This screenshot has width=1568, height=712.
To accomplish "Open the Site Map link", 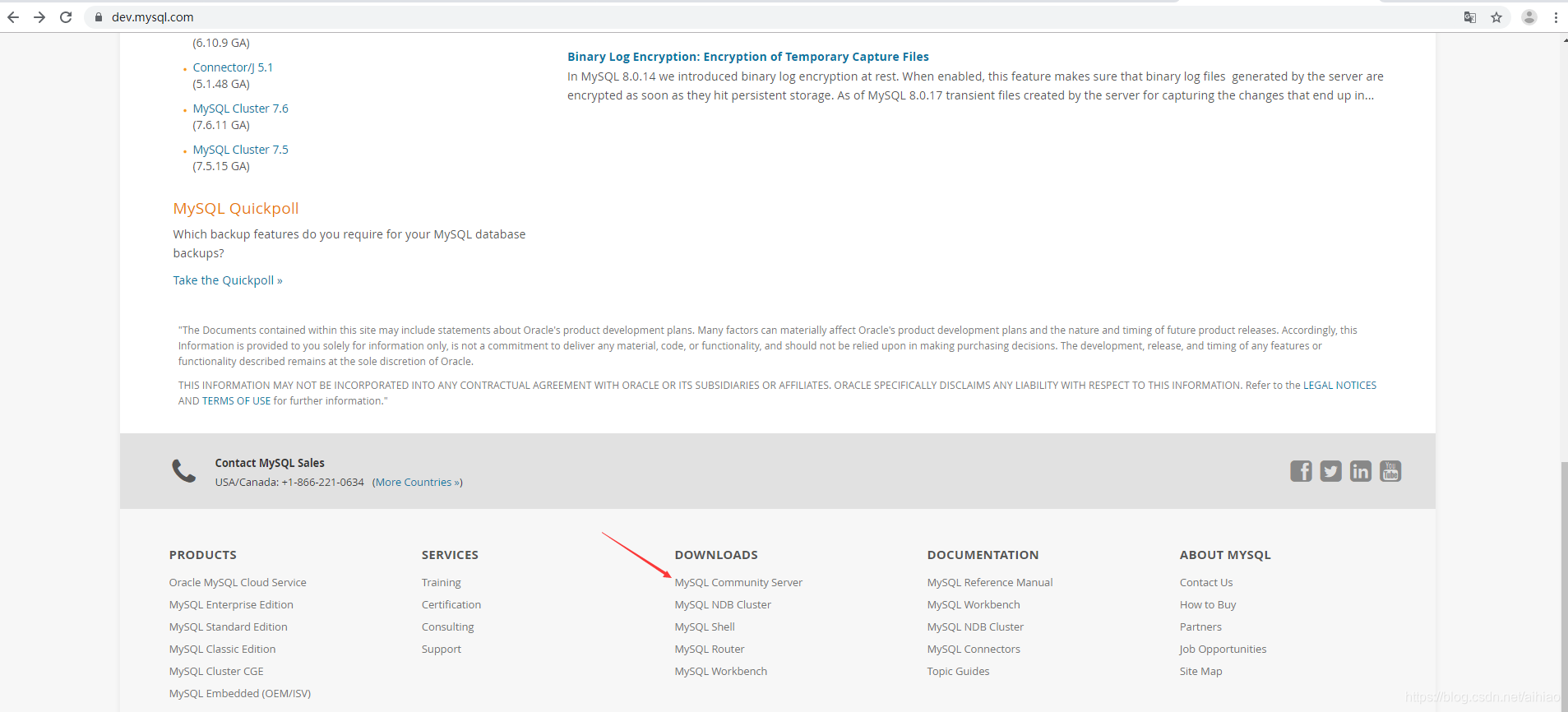I will (1201, 672).
